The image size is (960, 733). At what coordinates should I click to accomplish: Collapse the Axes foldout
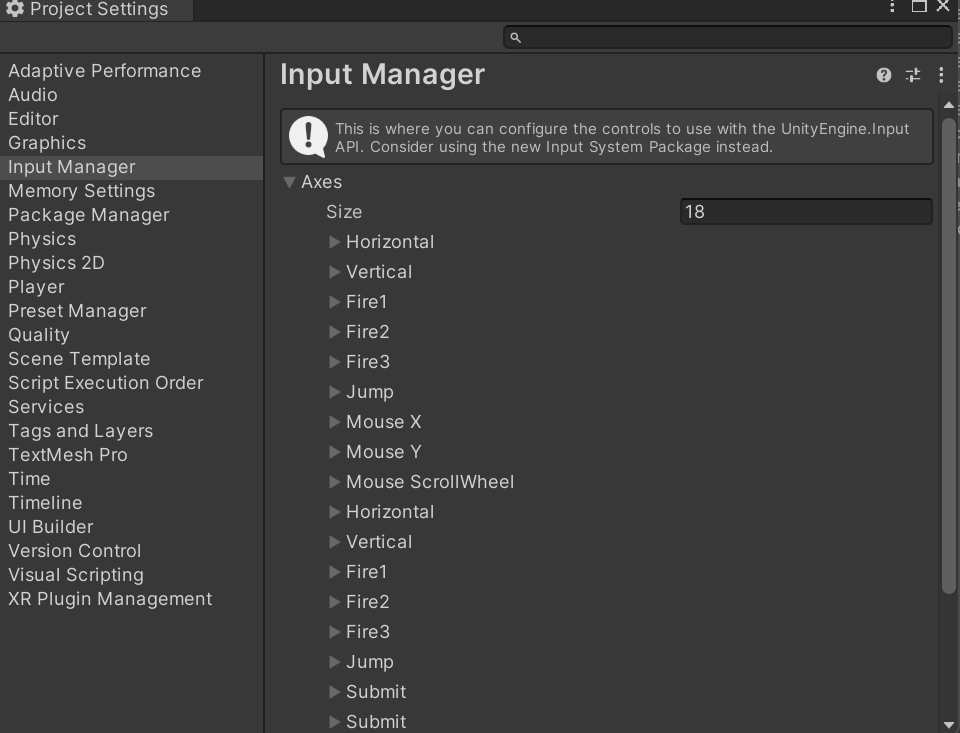290,182
